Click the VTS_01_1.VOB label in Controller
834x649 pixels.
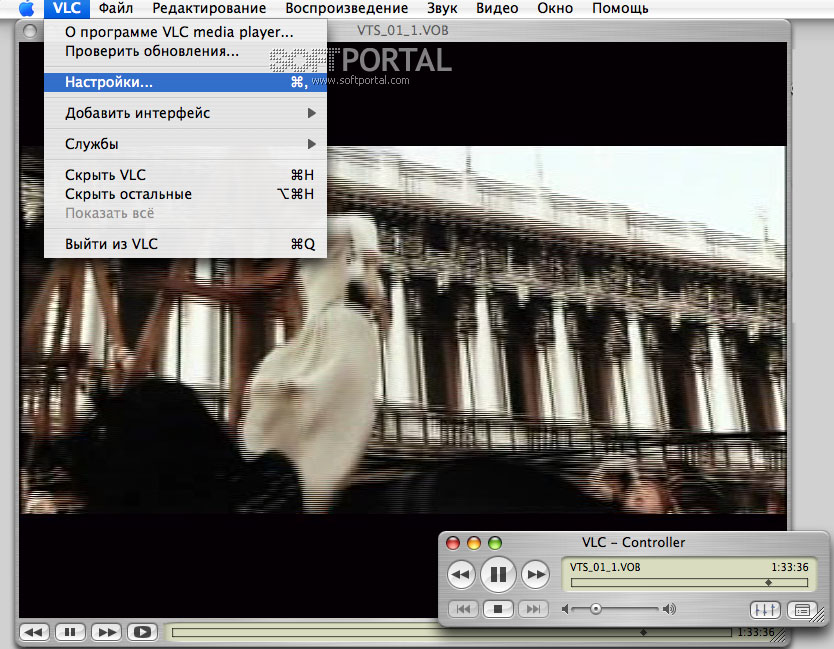point(605,567)
